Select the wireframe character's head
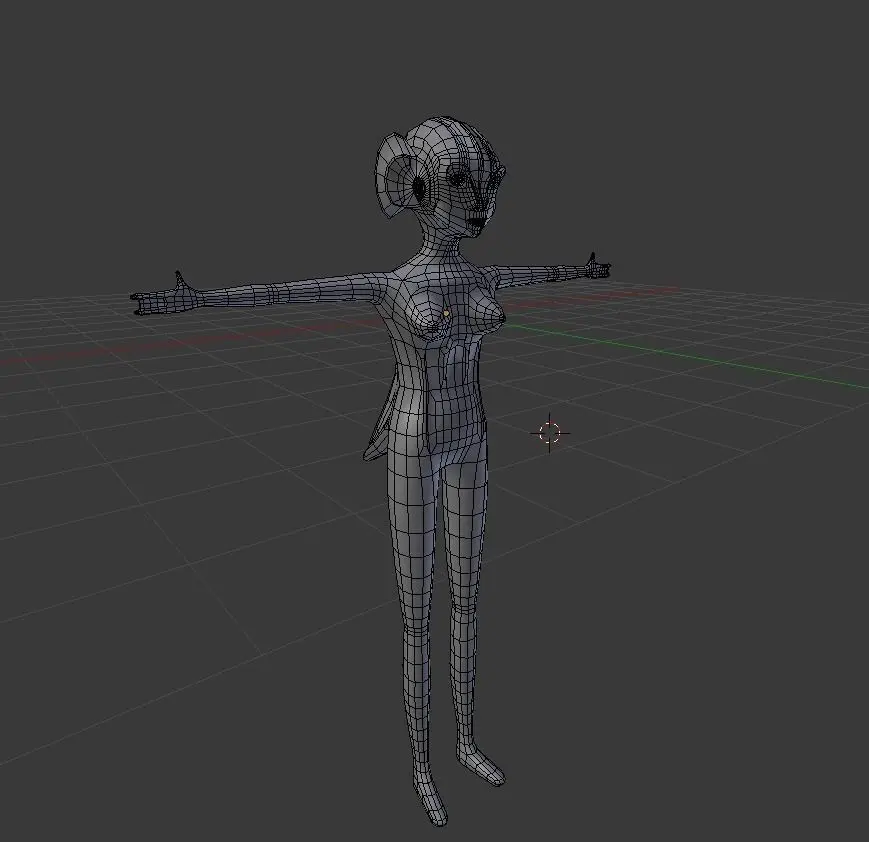This screenshot has height=842, width=869. point(441,175)
